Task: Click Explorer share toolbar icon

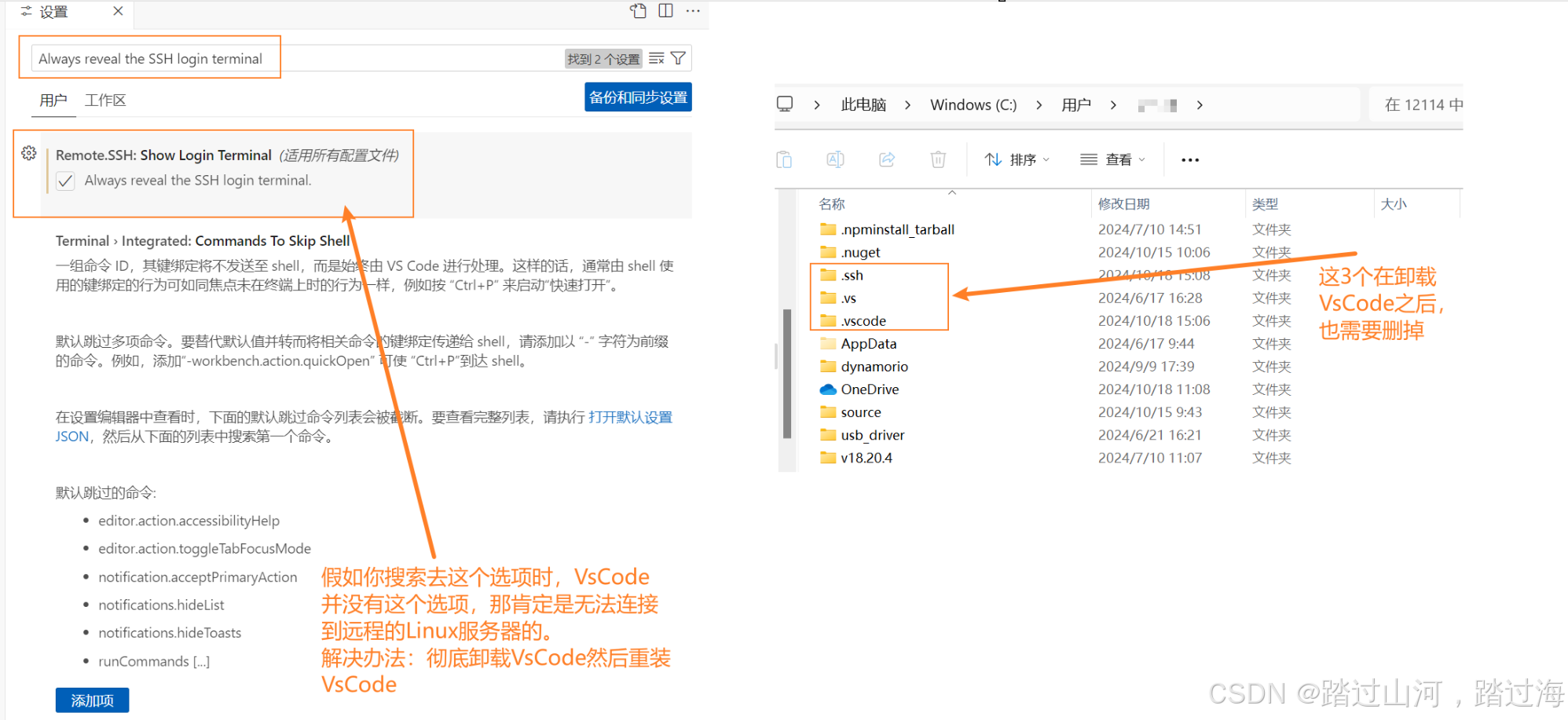Action: [x=887, y=159]
